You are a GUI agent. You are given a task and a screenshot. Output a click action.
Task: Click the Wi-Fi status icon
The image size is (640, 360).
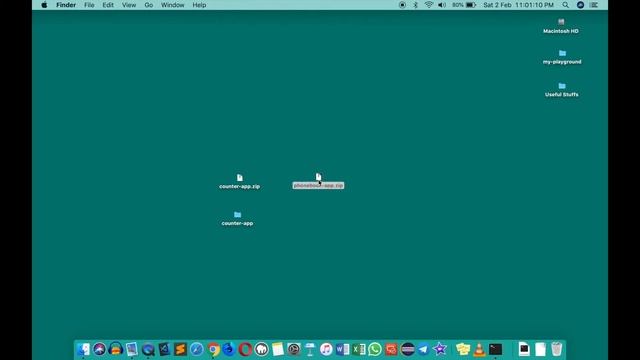[429, 5]
